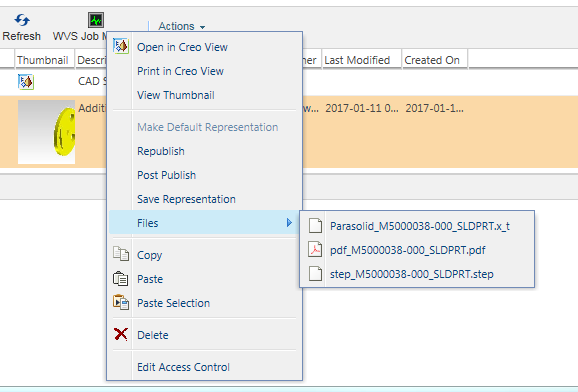The width and height of the screenshot is (578, 392).
Task: Open the Actions dropdown menu
Action: coord(182,26)
